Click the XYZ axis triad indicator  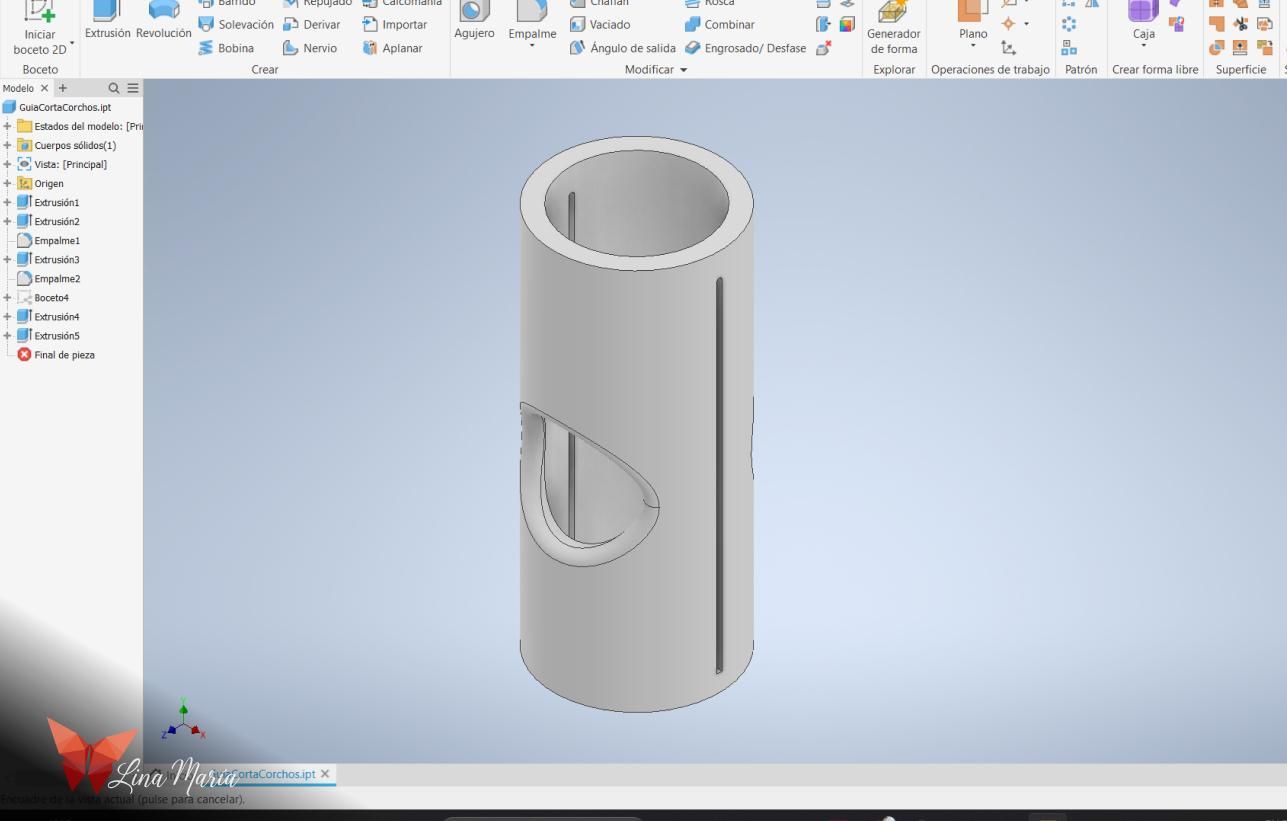(184, 721)
